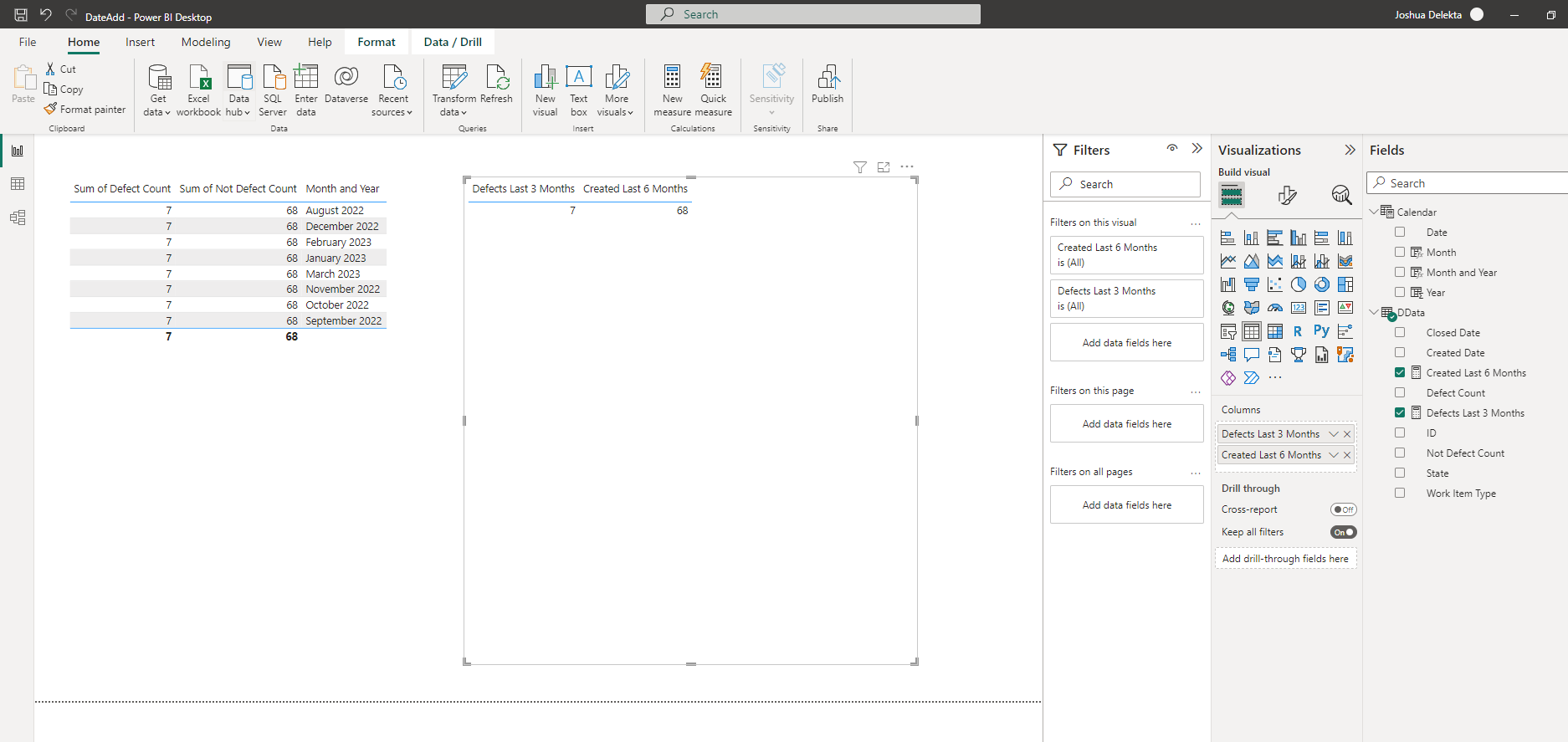
Task: Open the Insert ribbon tab
Action: 140,42
